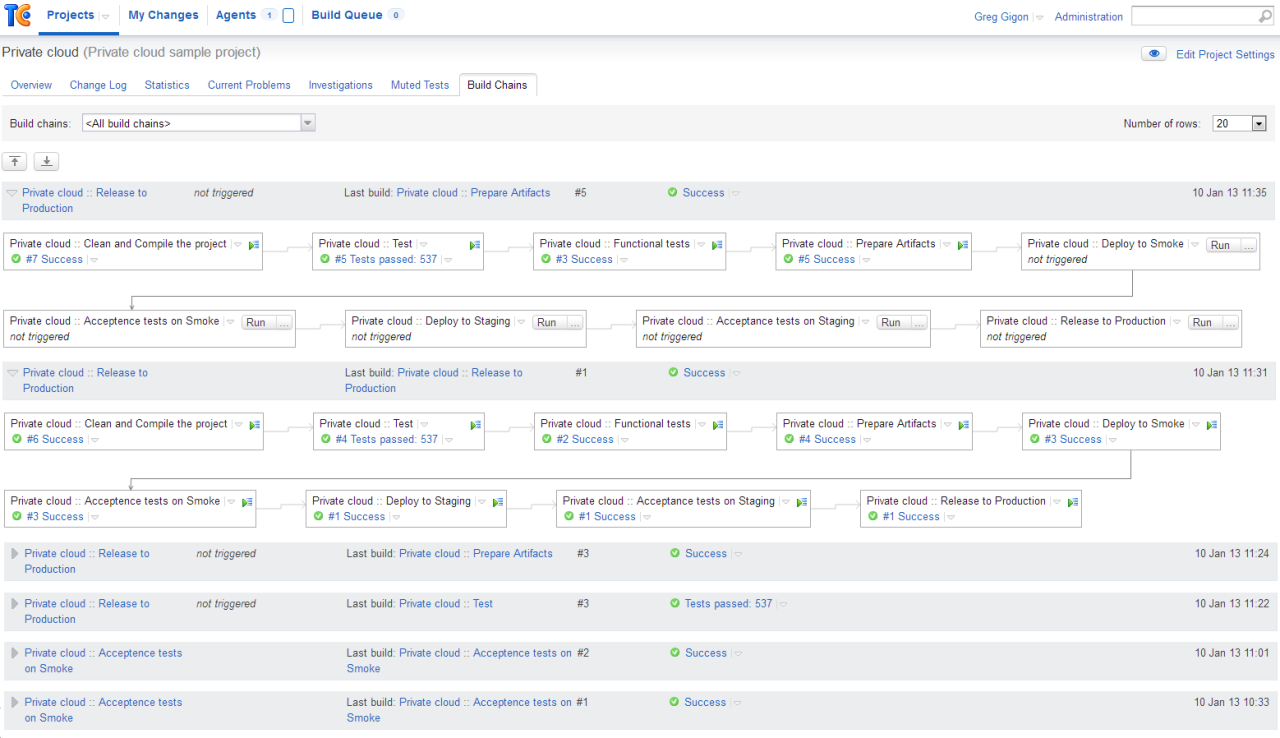Click chain icon in Acceptance tests on Staging box
Image resolution: width=1280 pixels, height=738 pixels.
(802, 502)
